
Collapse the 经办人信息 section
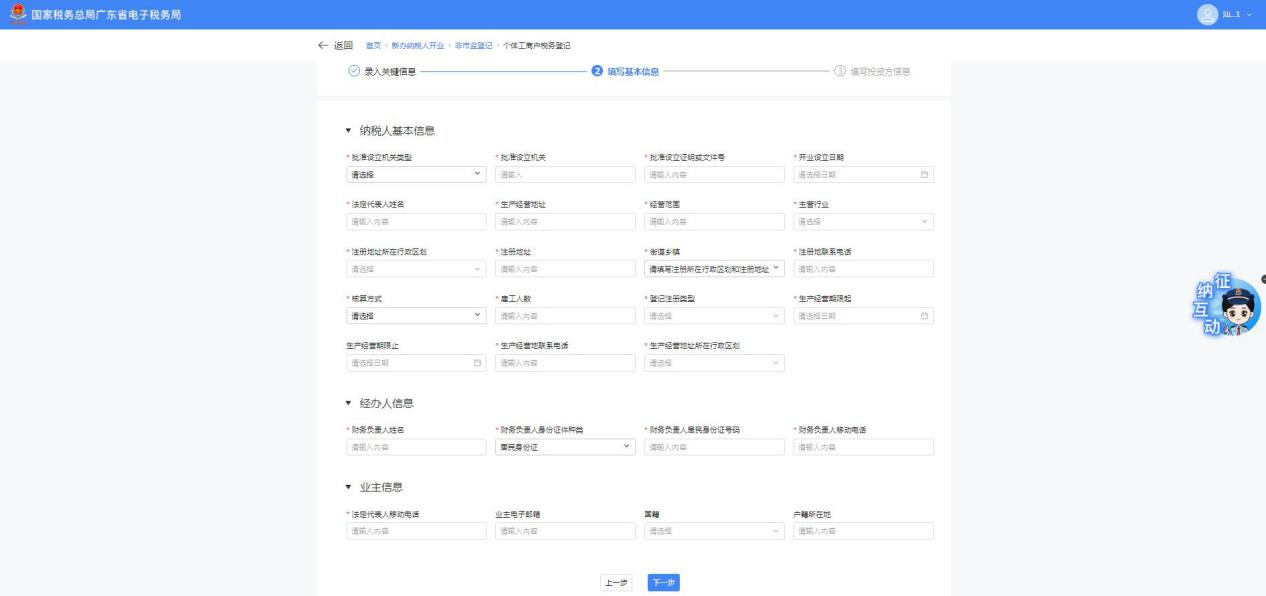pos(349,403)
